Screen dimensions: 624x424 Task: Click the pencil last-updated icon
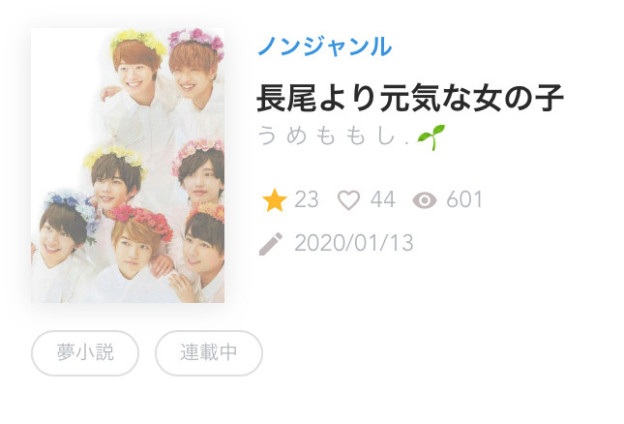(271, 244)
